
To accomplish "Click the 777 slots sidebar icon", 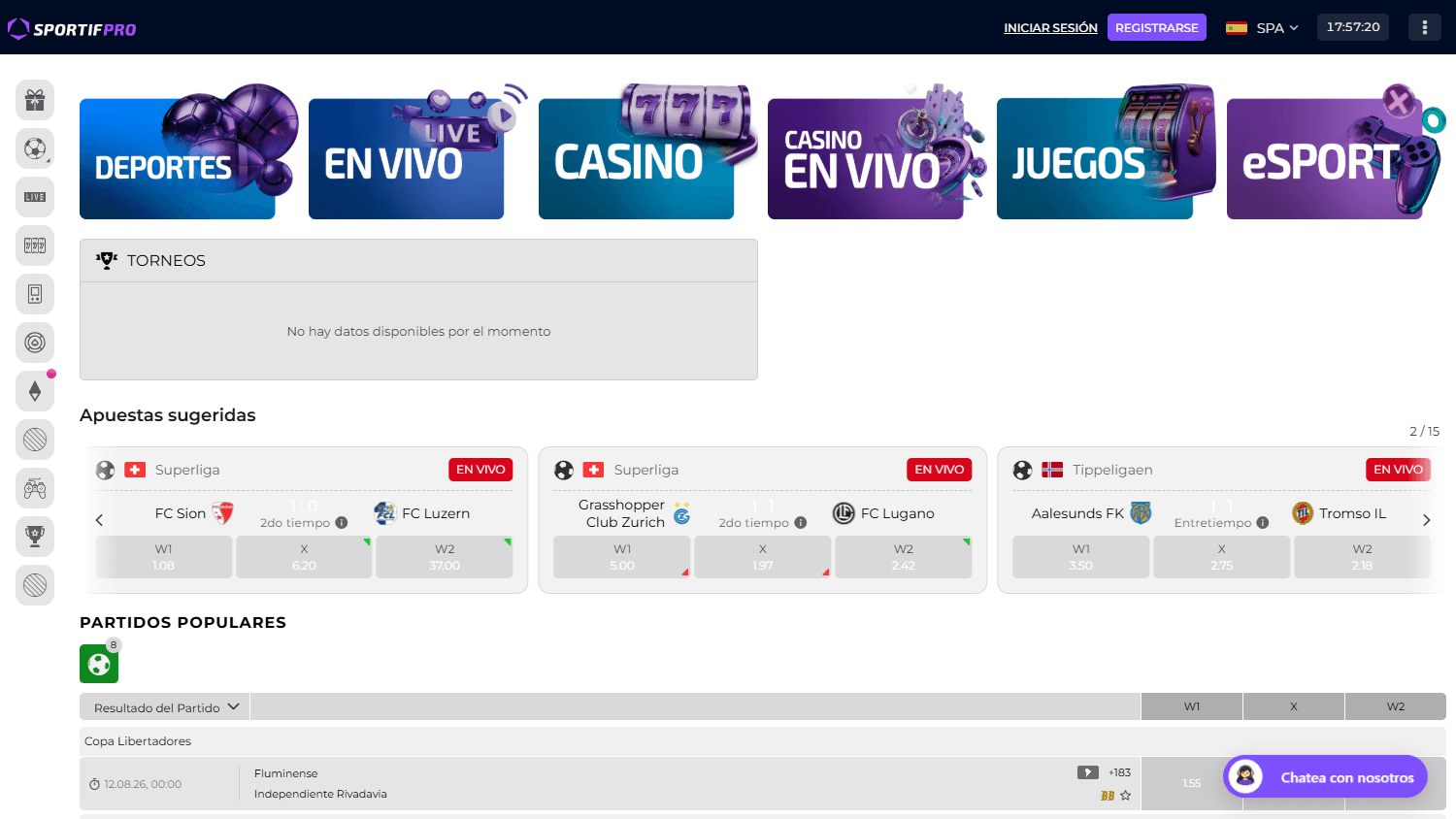I will pyautogui.click(x=35, y=246).
